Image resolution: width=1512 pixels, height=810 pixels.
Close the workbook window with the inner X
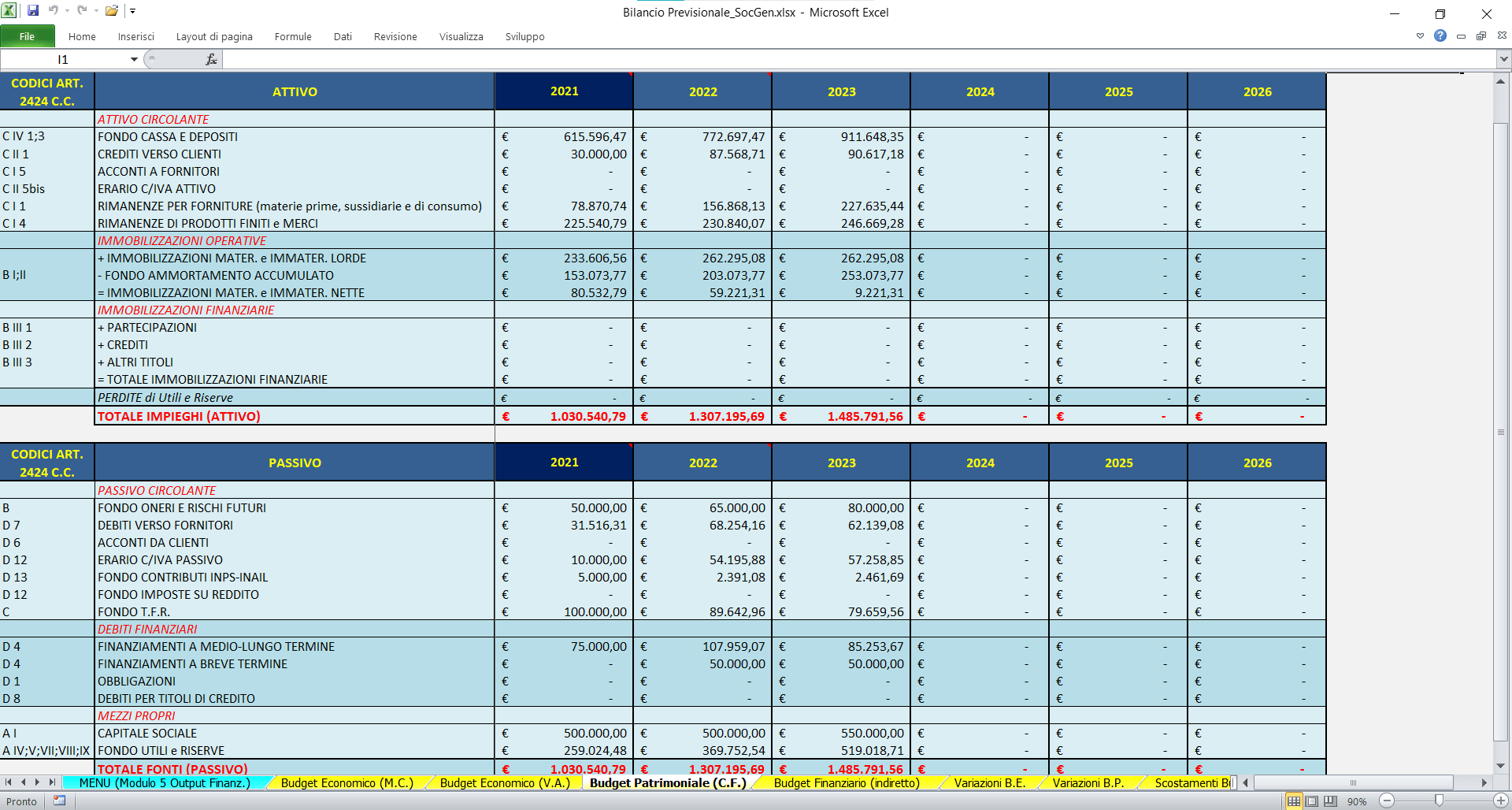[1502, 35]
